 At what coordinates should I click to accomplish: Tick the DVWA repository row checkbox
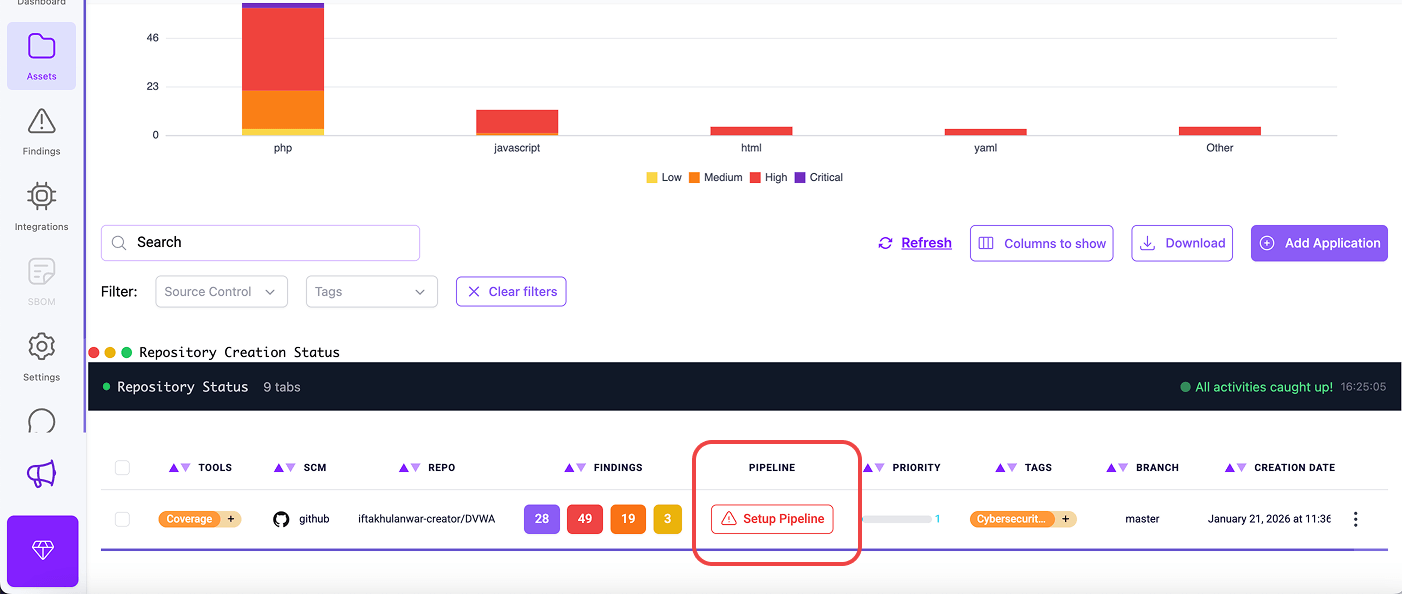122,519
